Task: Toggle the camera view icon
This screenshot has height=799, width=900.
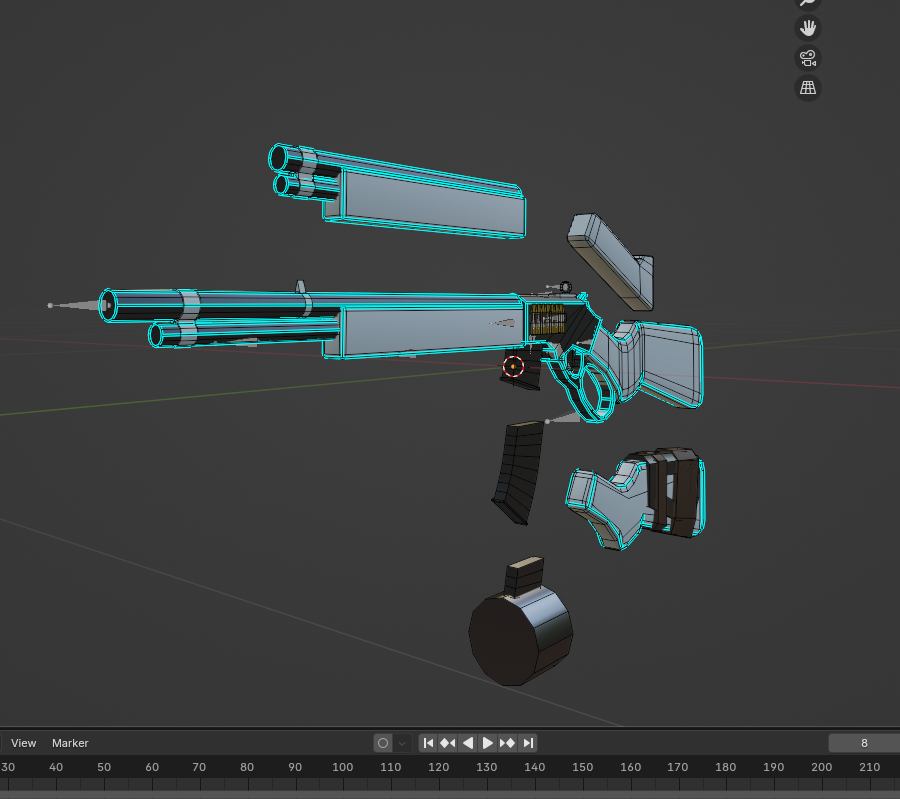Action: [807, 58]
